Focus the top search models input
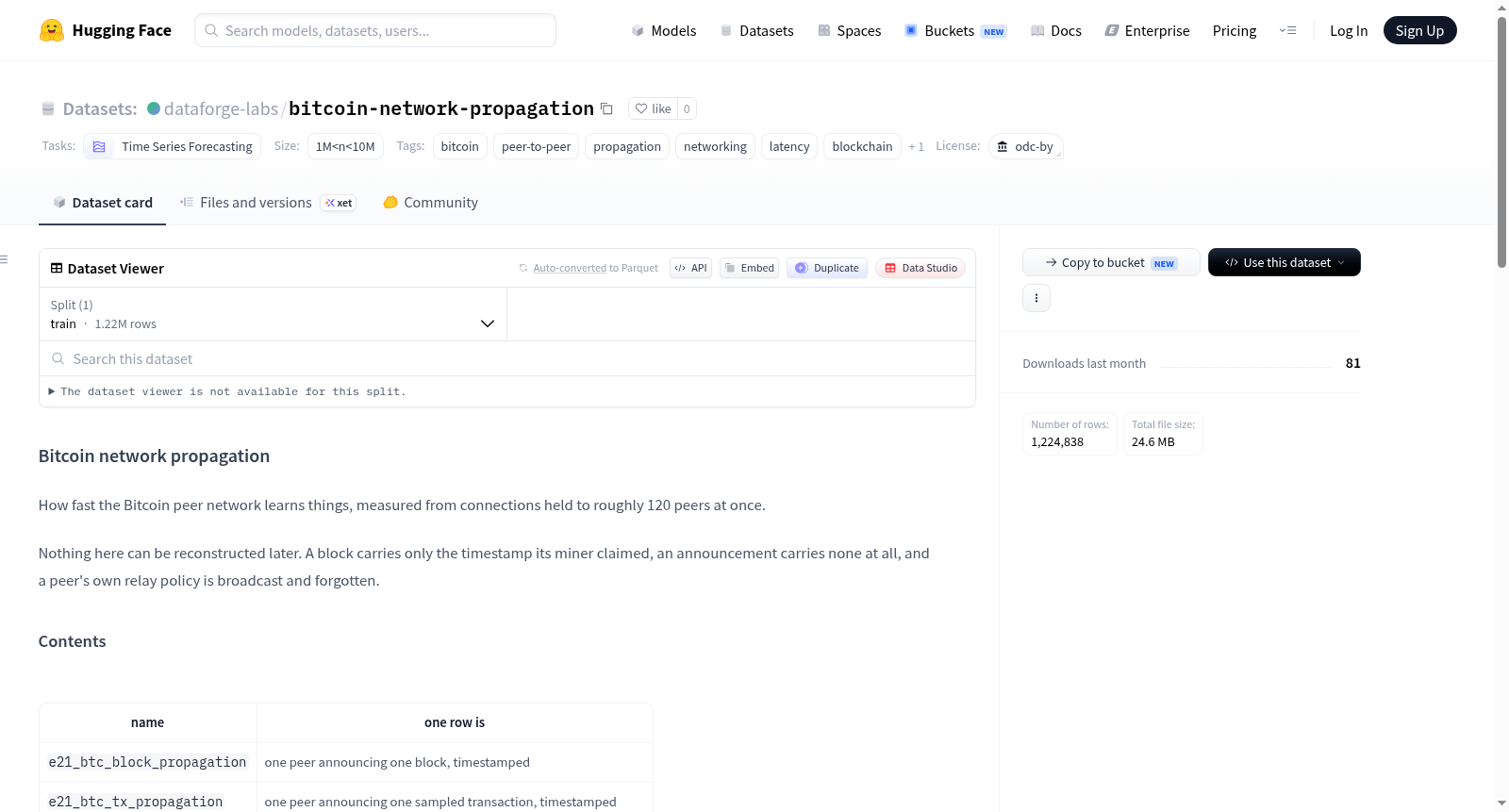1509x812 pixels. click(x=375, y=30)
